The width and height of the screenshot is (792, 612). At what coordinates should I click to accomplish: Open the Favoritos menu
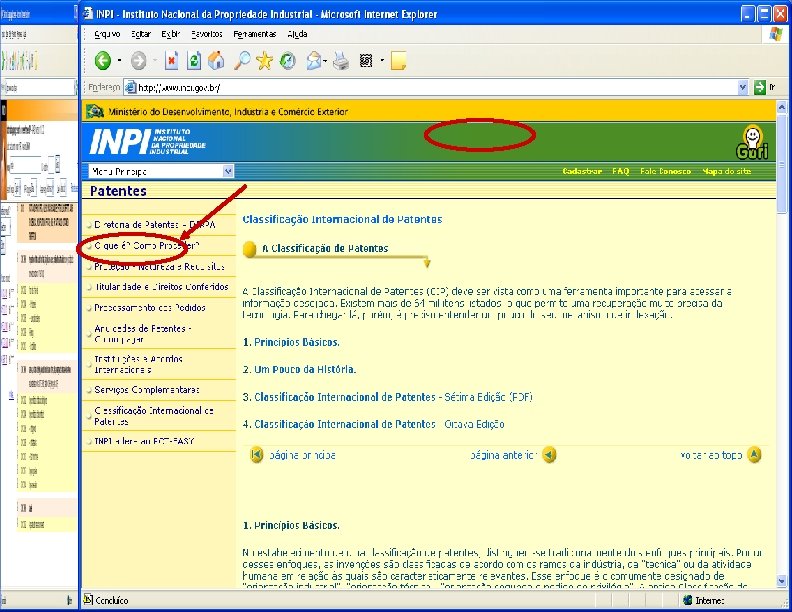(207, 34)
